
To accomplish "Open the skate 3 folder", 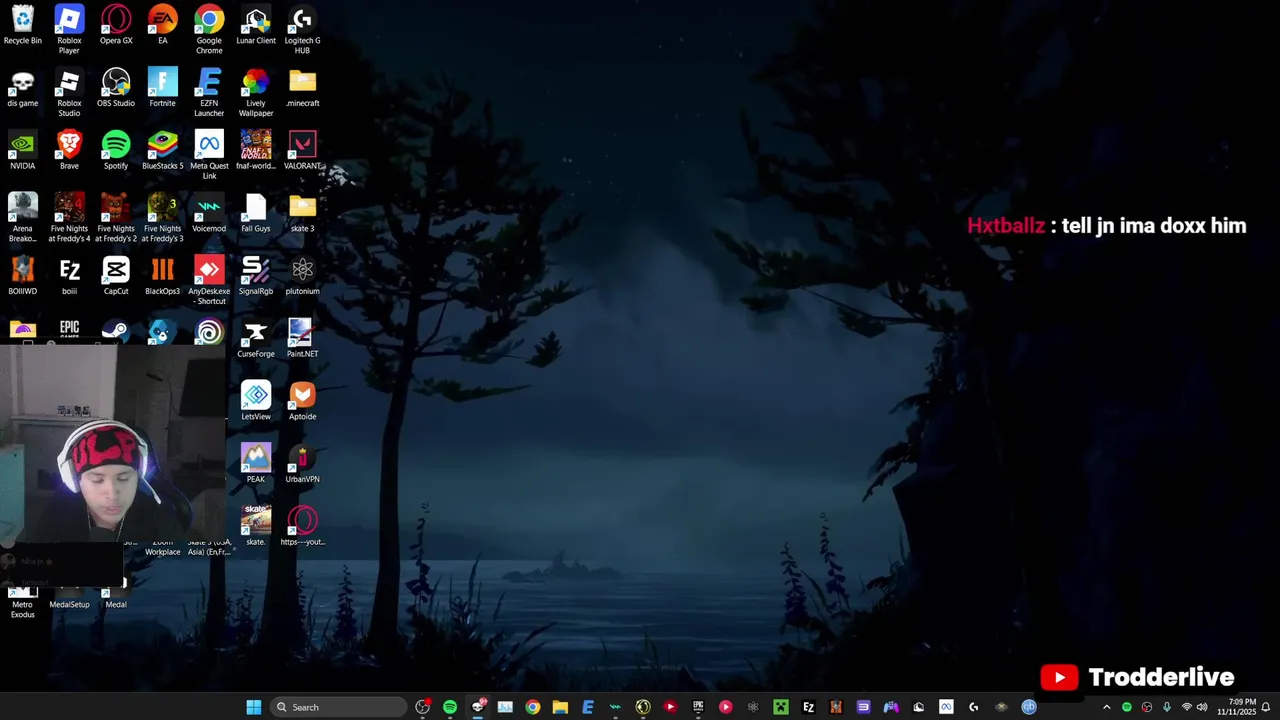I will (x=302, y=213).
